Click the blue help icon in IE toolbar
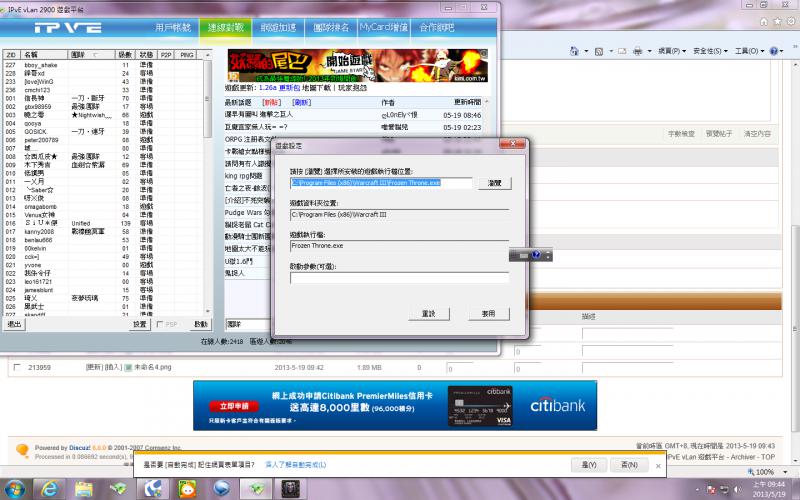Image resolution: width=800 pixels, height=500 pixels. (x=773, y=51)
